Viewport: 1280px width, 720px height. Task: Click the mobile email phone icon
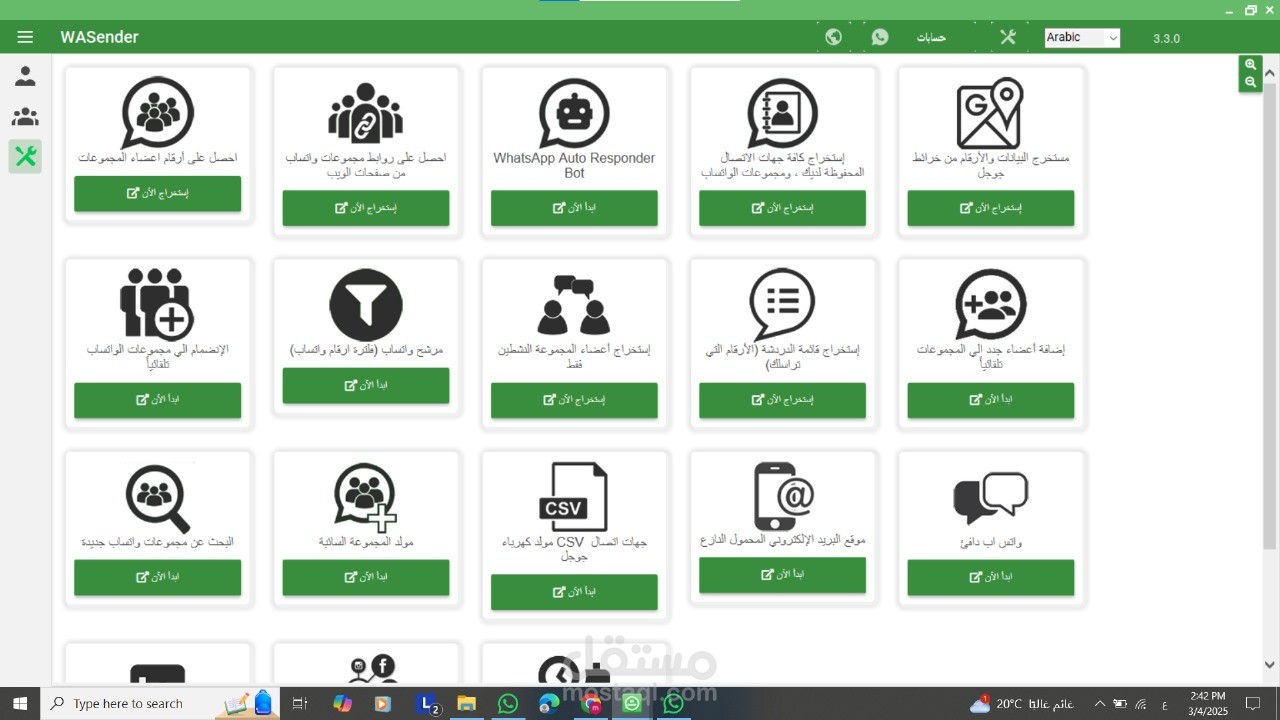tap(782, 496)
